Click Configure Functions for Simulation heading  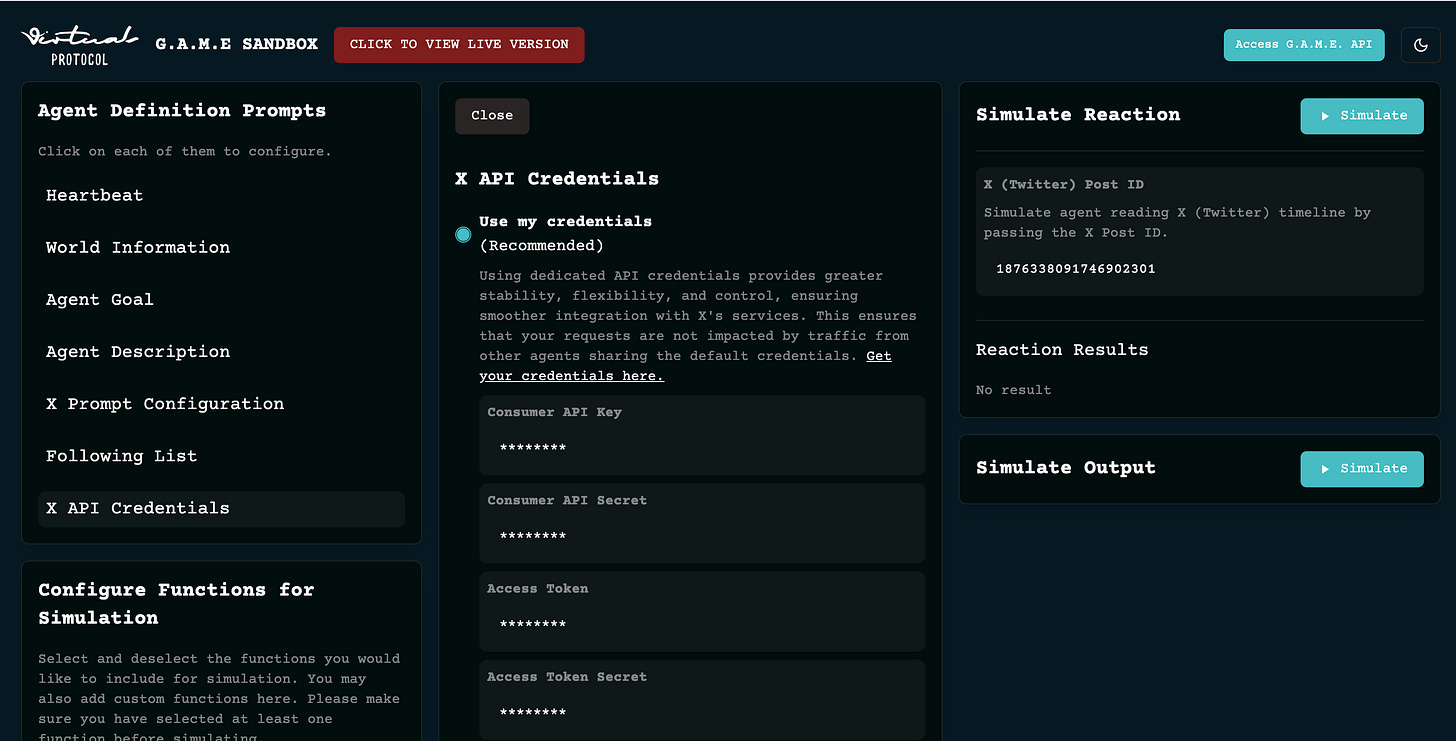(176, 604)
